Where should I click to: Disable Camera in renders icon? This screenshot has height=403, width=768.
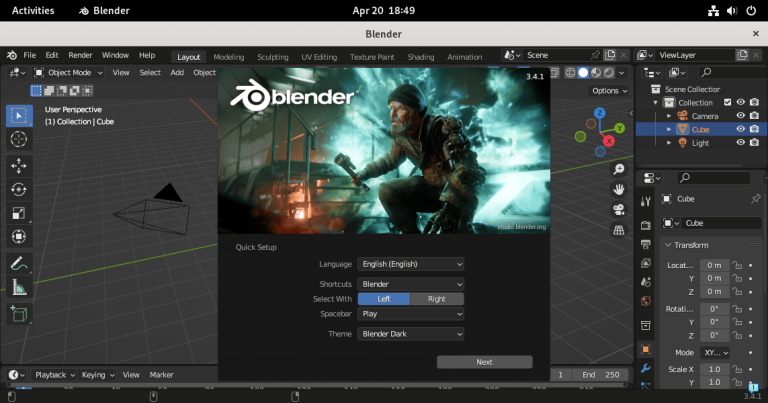[754, 116]
